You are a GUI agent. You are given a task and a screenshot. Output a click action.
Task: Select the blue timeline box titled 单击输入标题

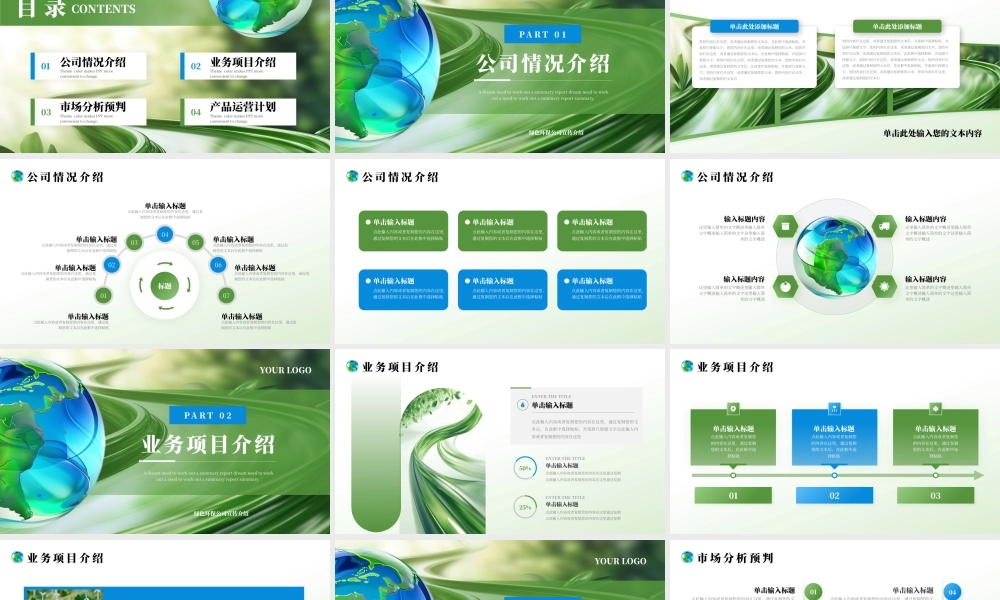834,437
